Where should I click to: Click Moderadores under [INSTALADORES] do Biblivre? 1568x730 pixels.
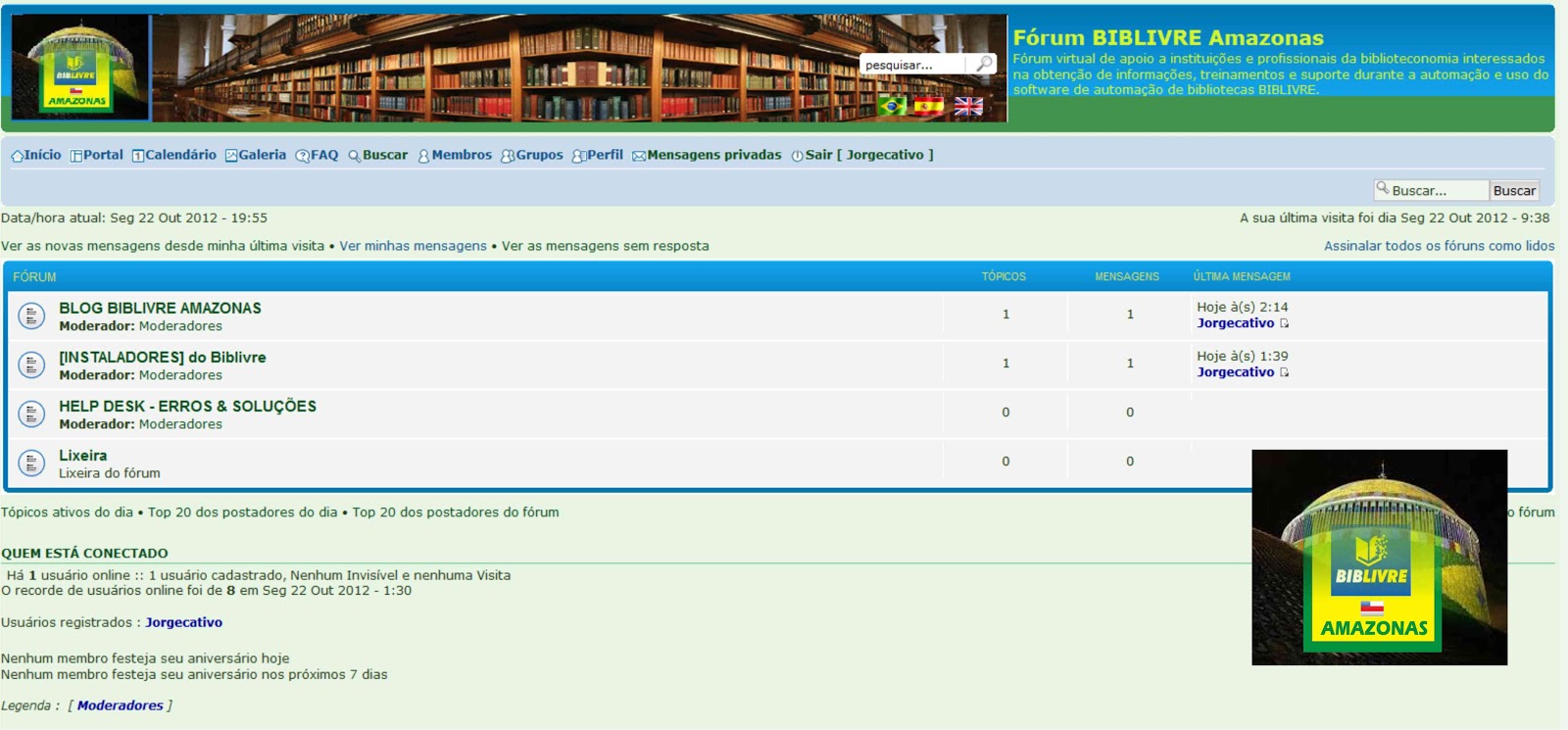pyautogui.click(x=180, y=375)
